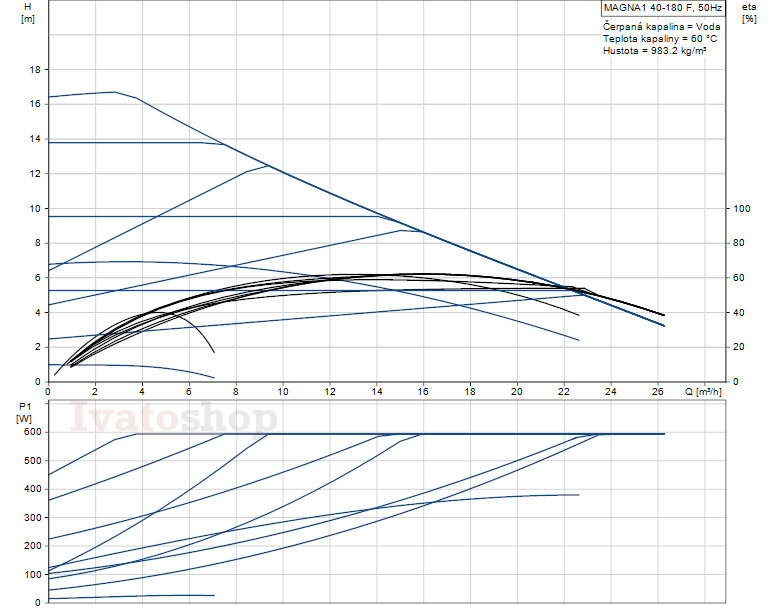Click the 100 tick on the eta axis
This screenshot has width=774, height=611.
point(742,209)
